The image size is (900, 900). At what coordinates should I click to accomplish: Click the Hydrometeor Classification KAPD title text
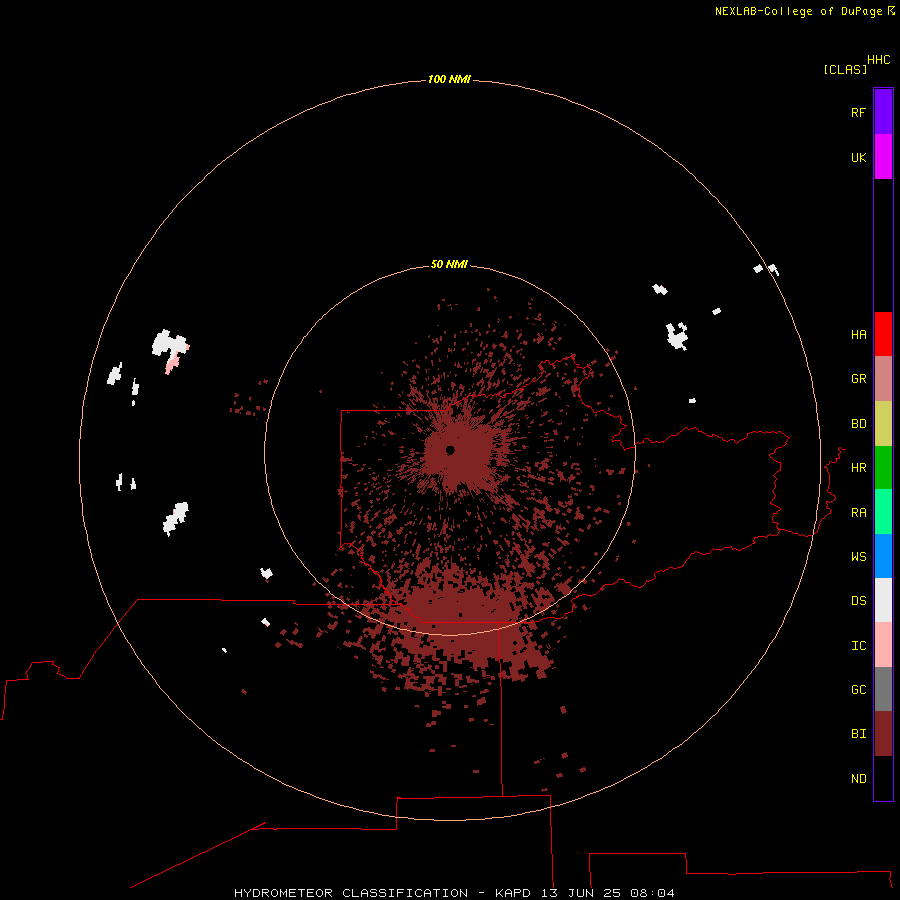click(454, 893)
